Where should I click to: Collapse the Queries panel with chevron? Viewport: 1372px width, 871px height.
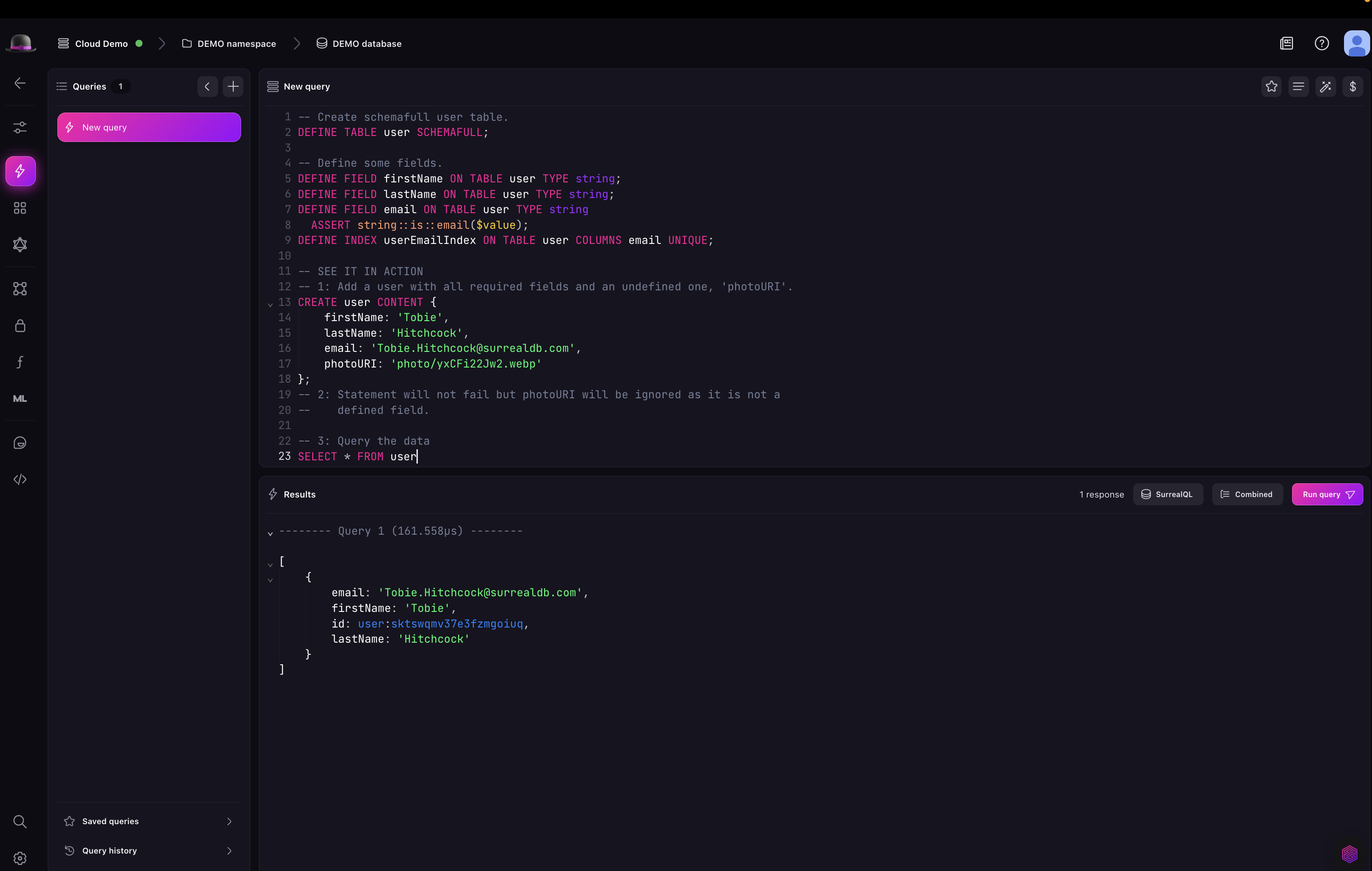[208, 87]
